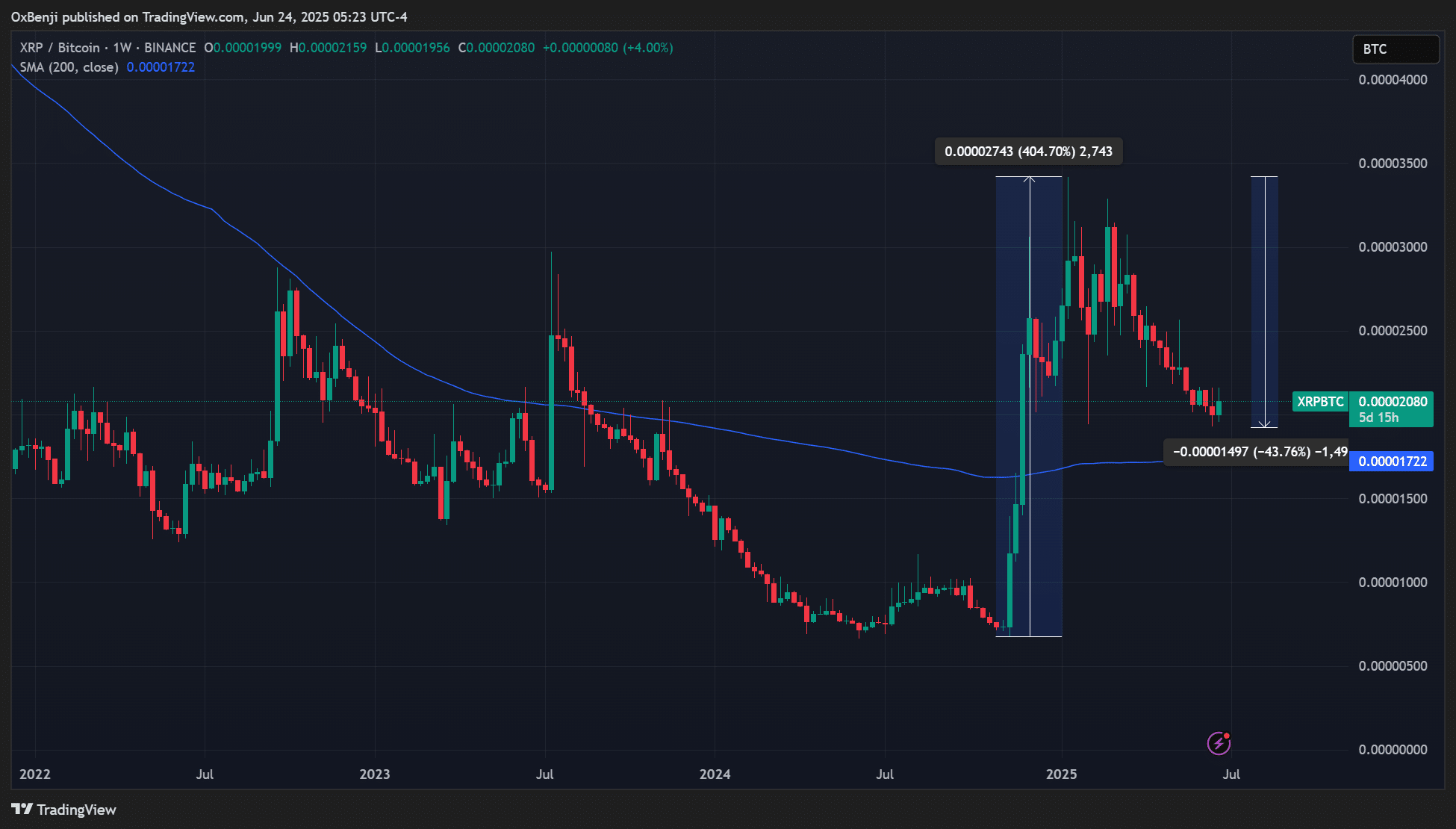Click the downward arrow of the -43.76% measurement
This screenshot has width=1456, height=829.
click(1264, 423)
